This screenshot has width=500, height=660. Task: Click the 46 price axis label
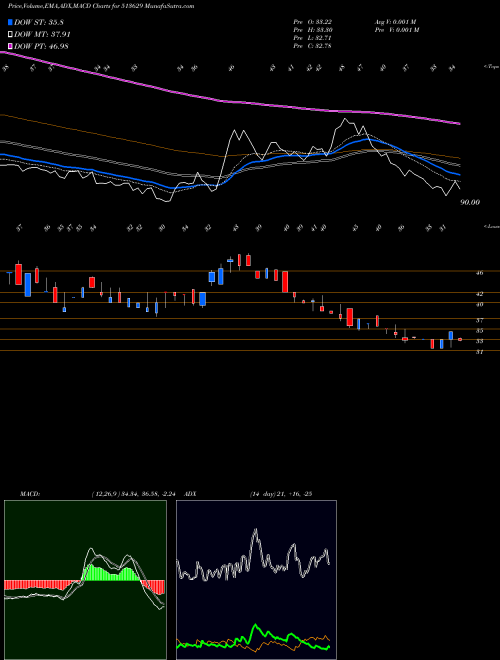point(479,273)
